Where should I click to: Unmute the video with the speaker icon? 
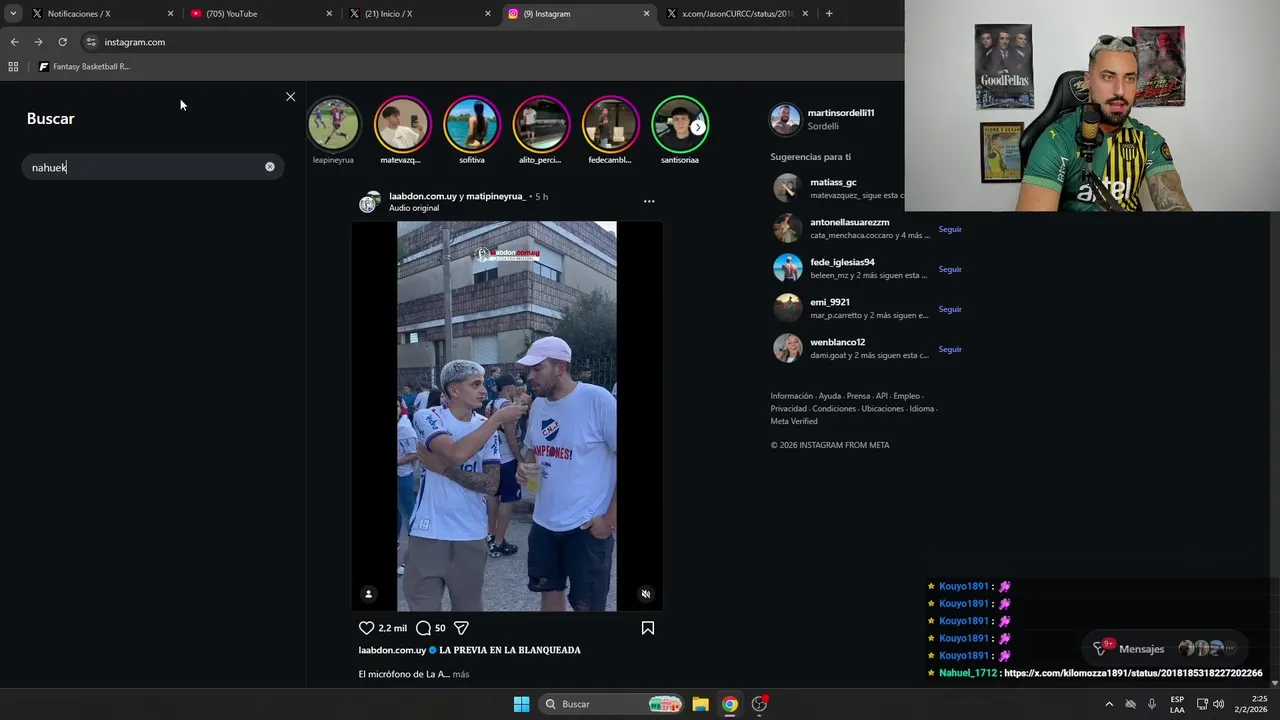pyautogui.click(x=646, y=594)
